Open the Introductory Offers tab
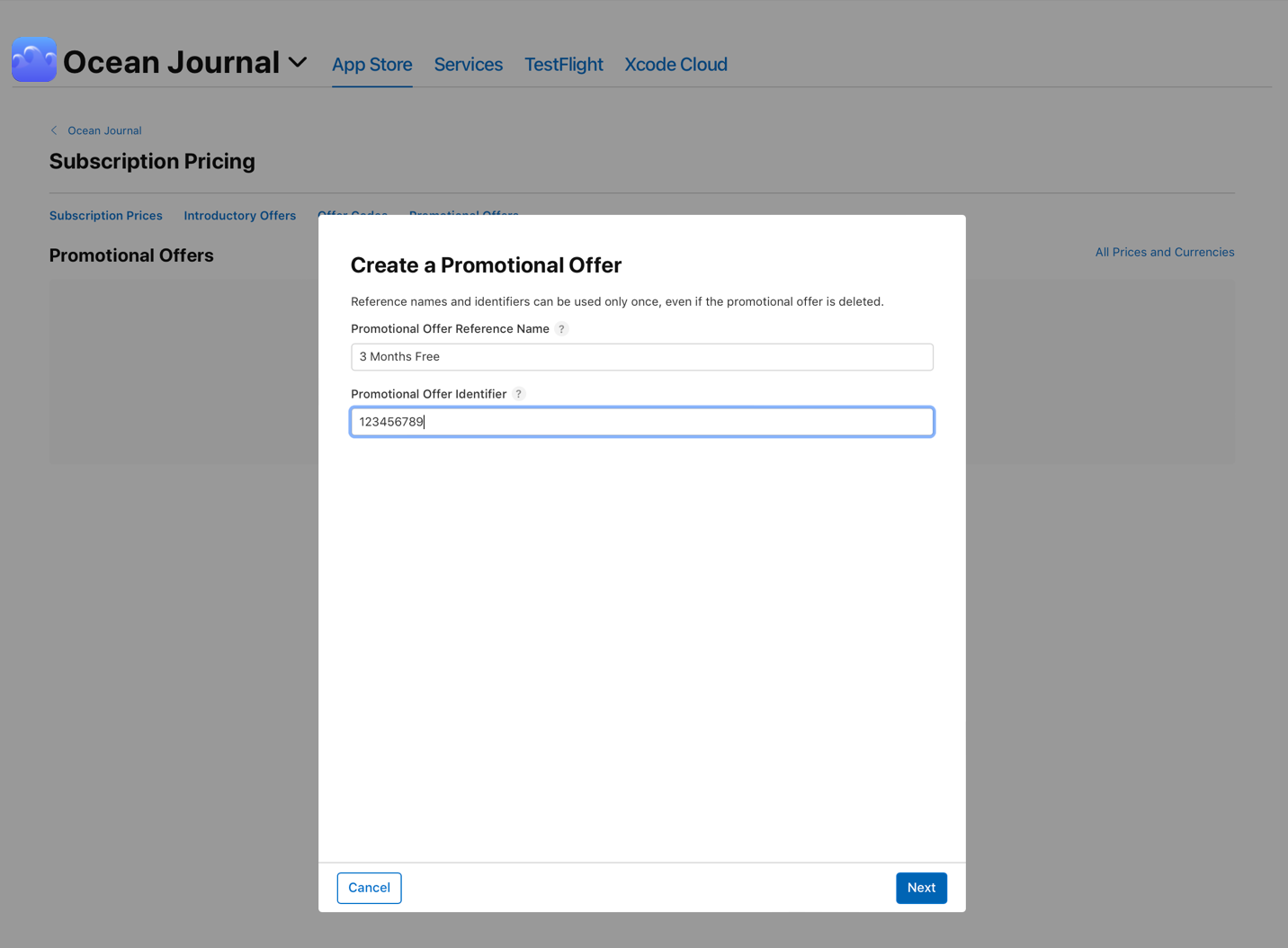The width and height of the screenshot is (1288, 948). [x=239, y=215]
